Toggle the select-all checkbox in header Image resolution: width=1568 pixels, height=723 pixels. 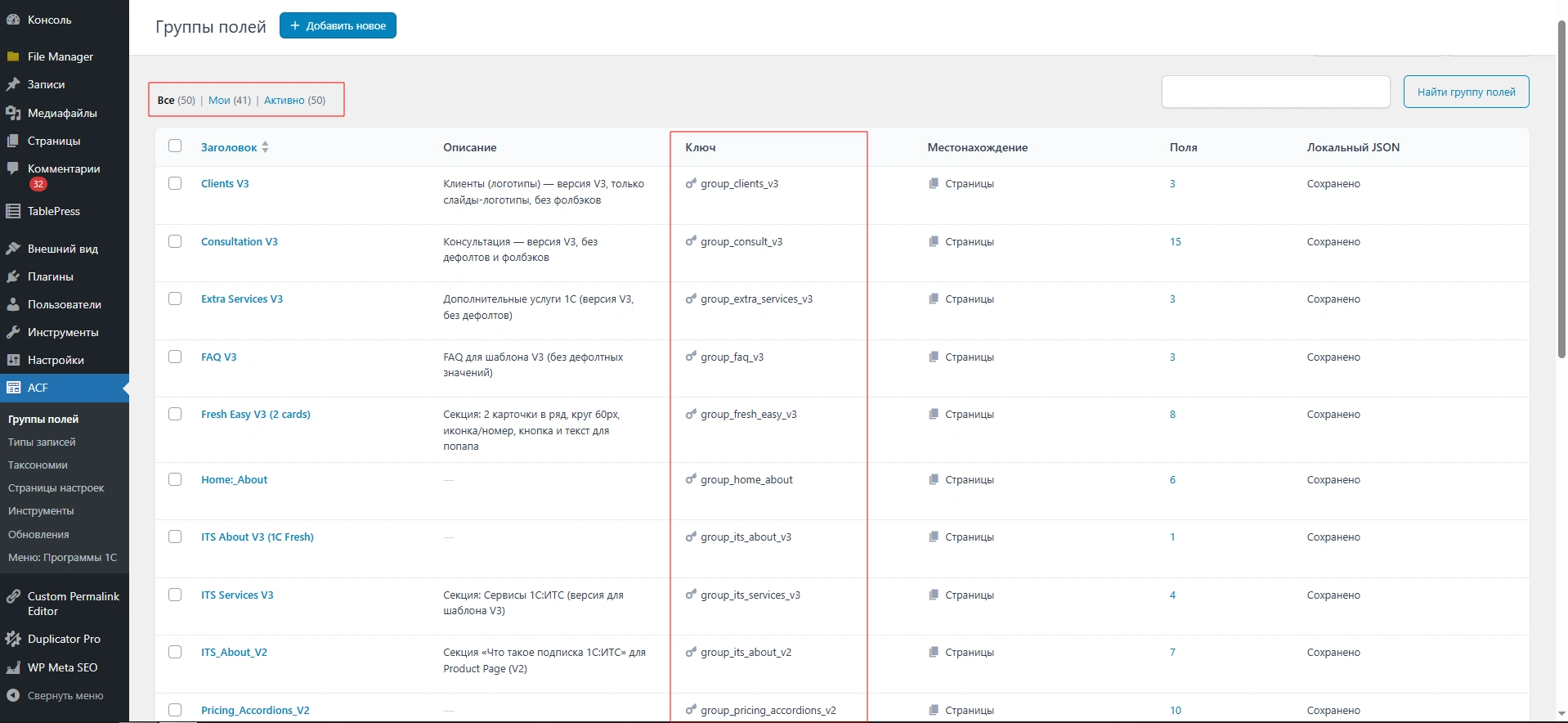click(x=175, y=146)
